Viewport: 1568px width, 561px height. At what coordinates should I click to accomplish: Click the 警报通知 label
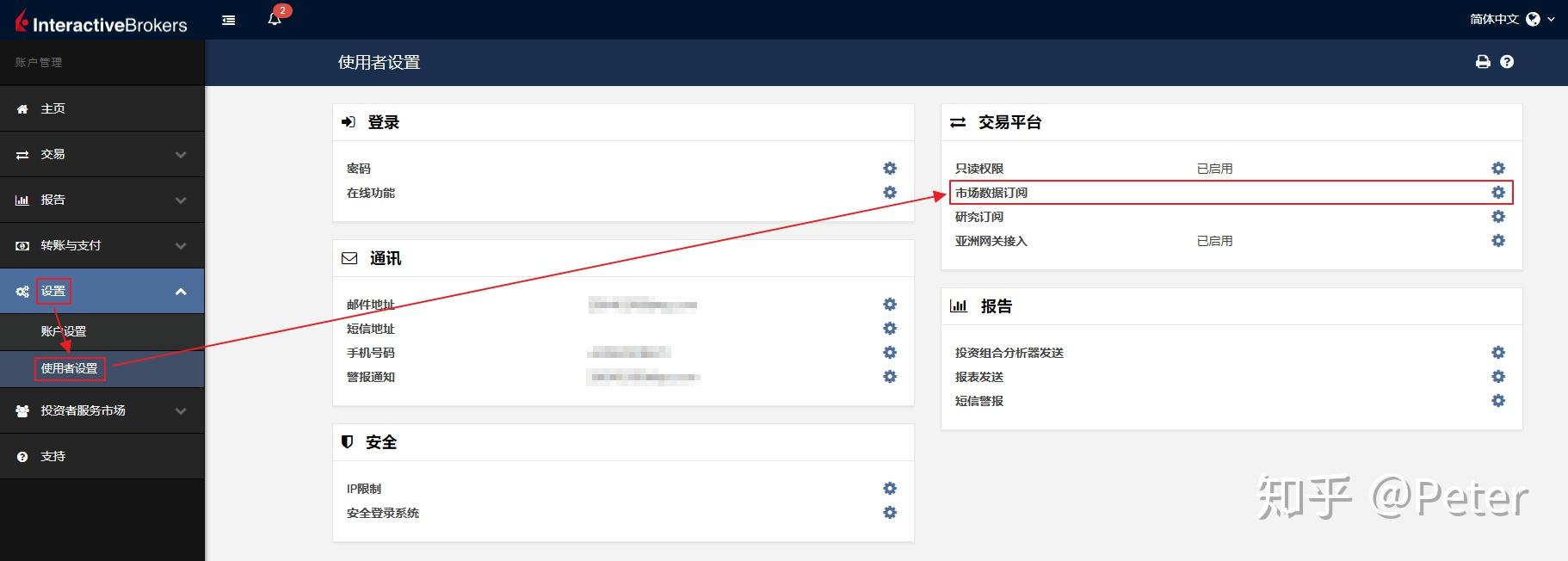pyautogui.click(x=371, y=377)
